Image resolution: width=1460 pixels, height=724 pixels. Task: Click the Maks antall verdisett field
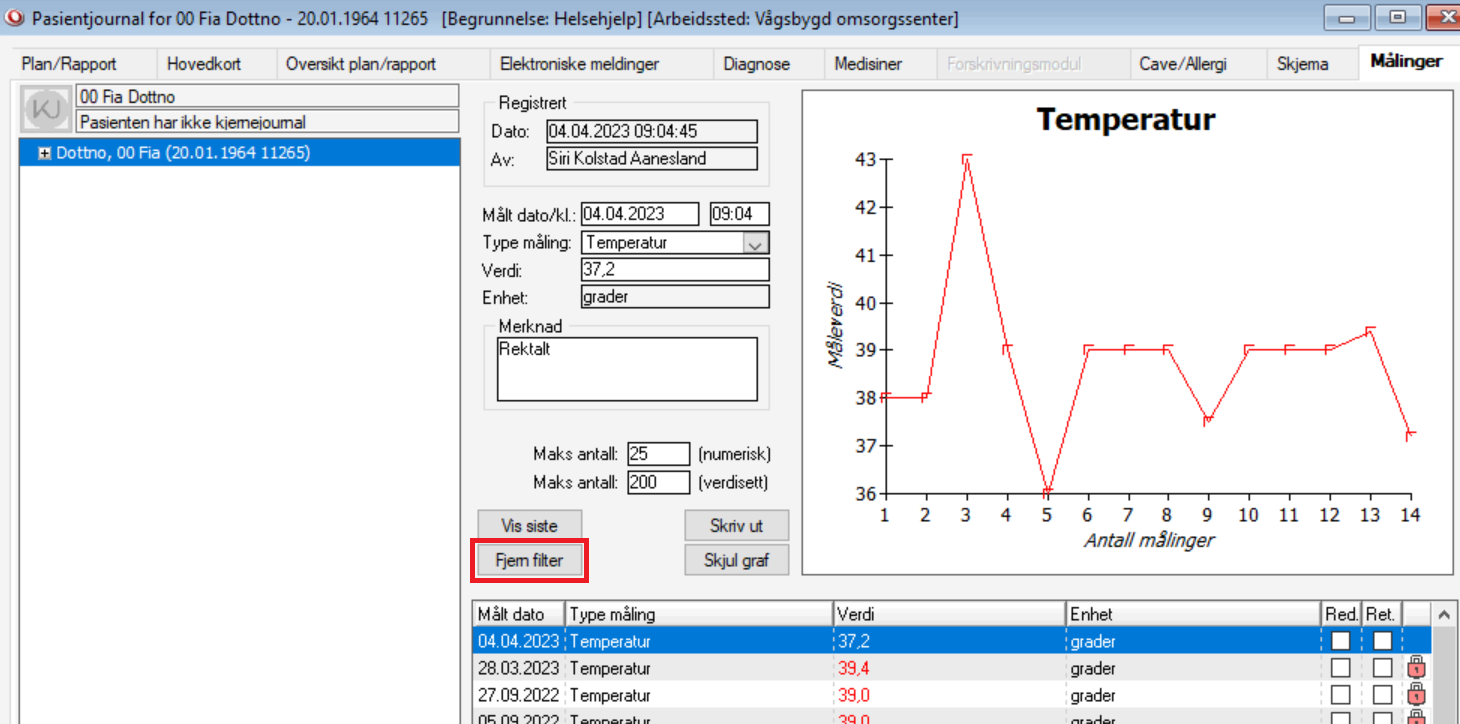pyautogui.click(x=658, y=483)
